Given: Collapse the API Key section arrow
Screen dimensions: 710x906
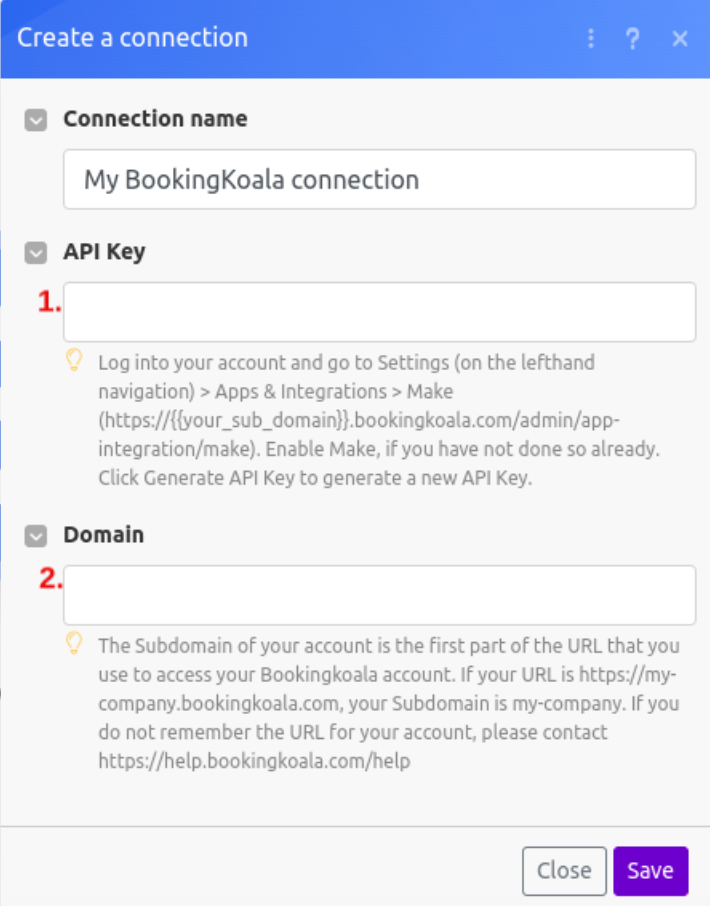Looking at the screenshot, I should click(x=36, y=253).
